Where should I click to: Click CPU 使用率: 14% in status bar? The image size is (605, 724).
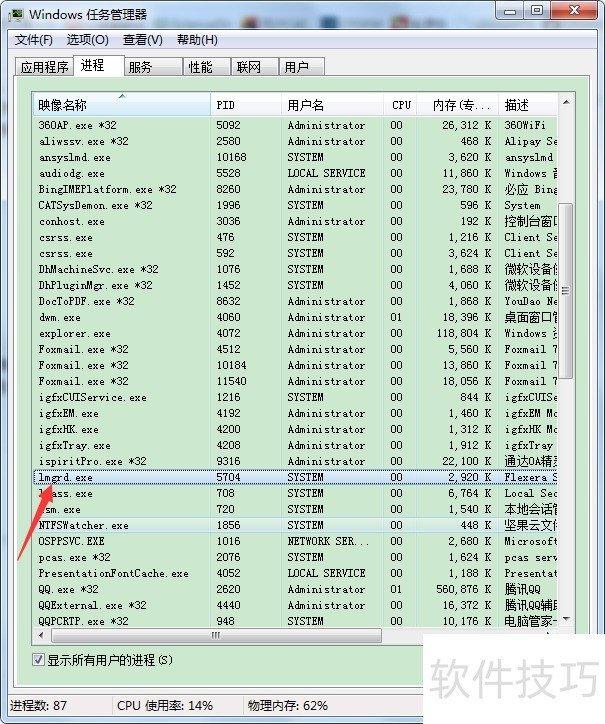(x=165, y=706)
